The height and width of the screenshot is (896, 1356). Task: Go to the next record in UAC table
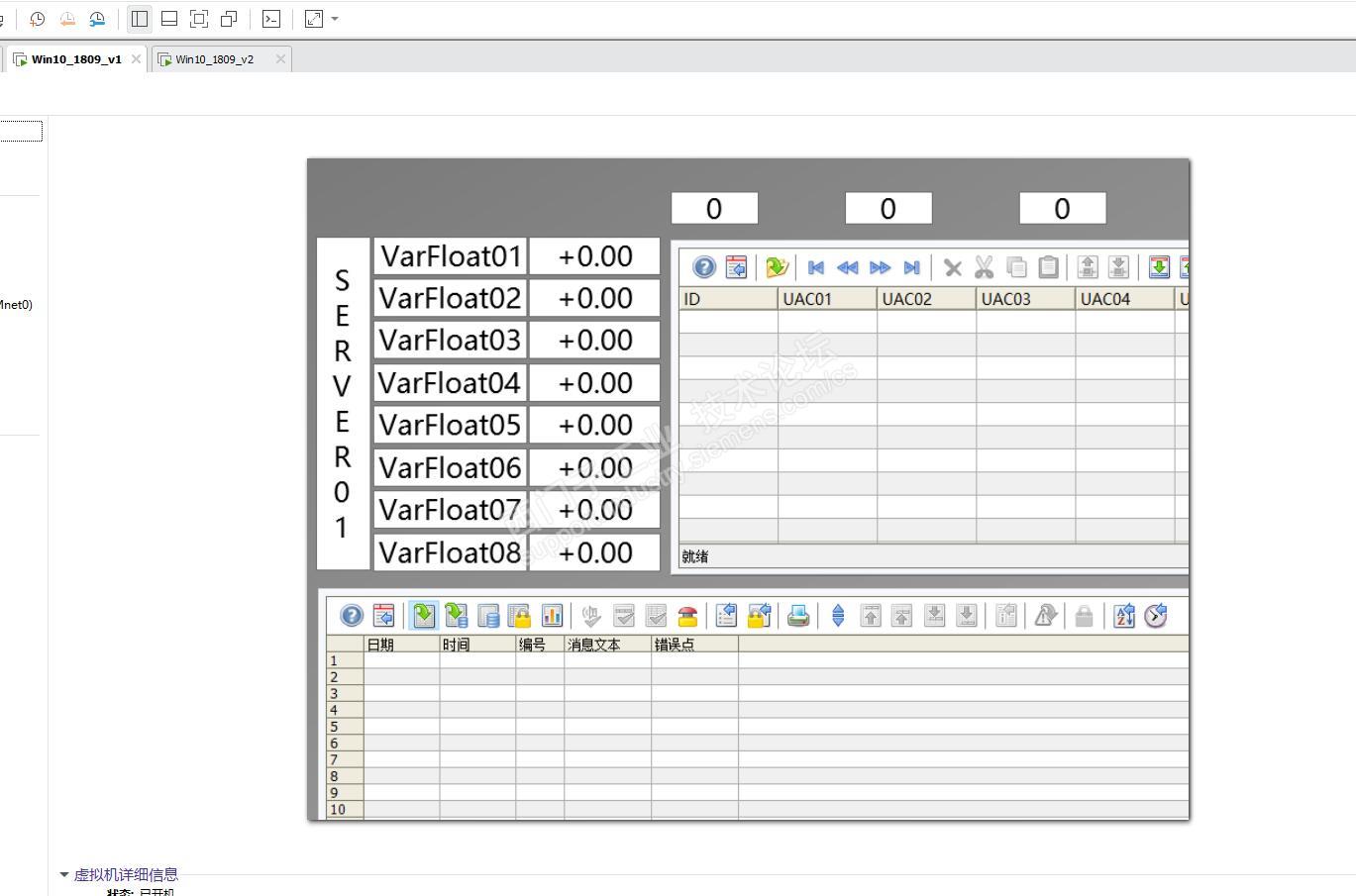coord(880,267)
